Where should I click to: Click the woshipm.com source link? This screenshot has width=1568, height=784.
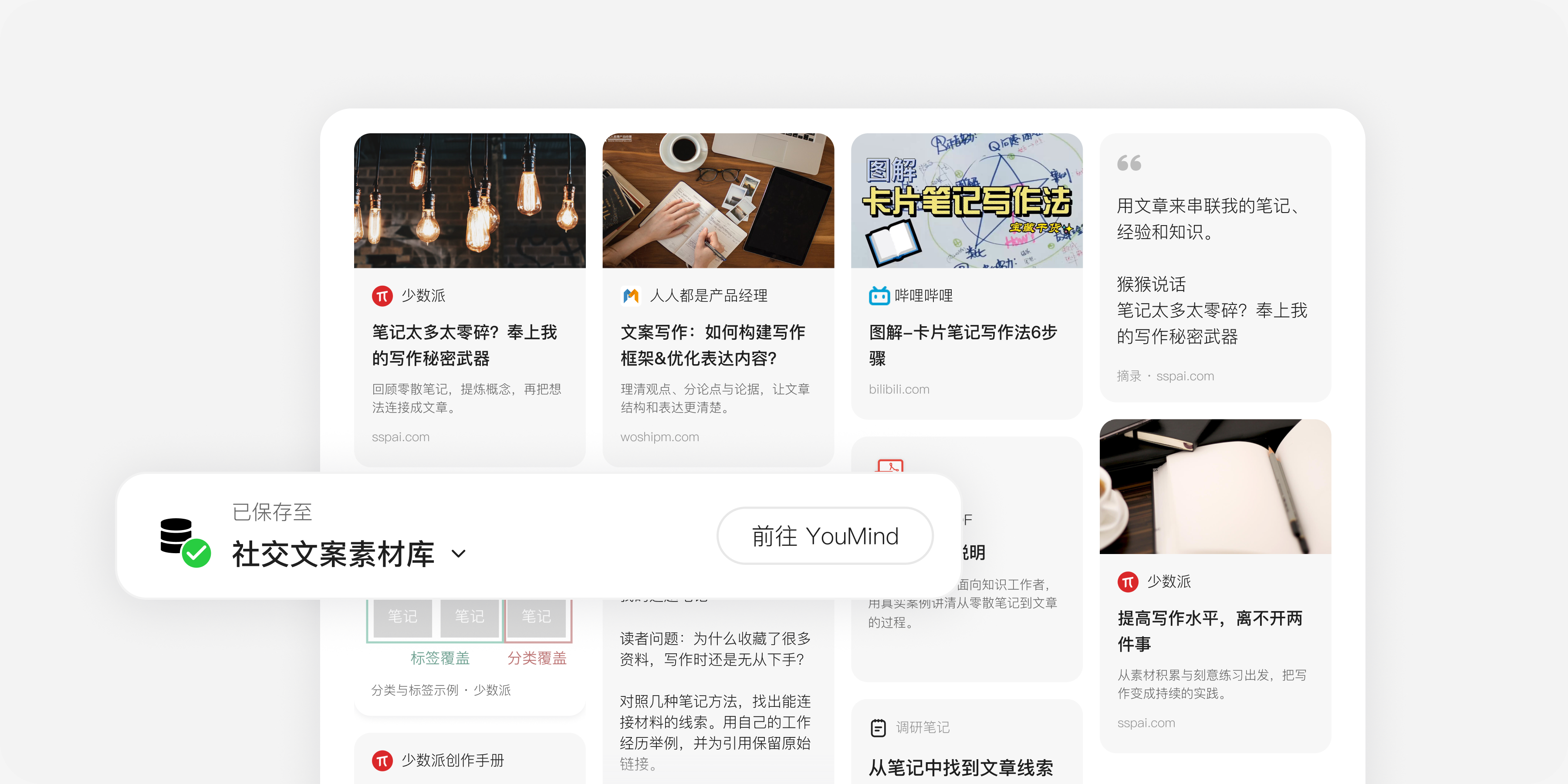(660, 437)
